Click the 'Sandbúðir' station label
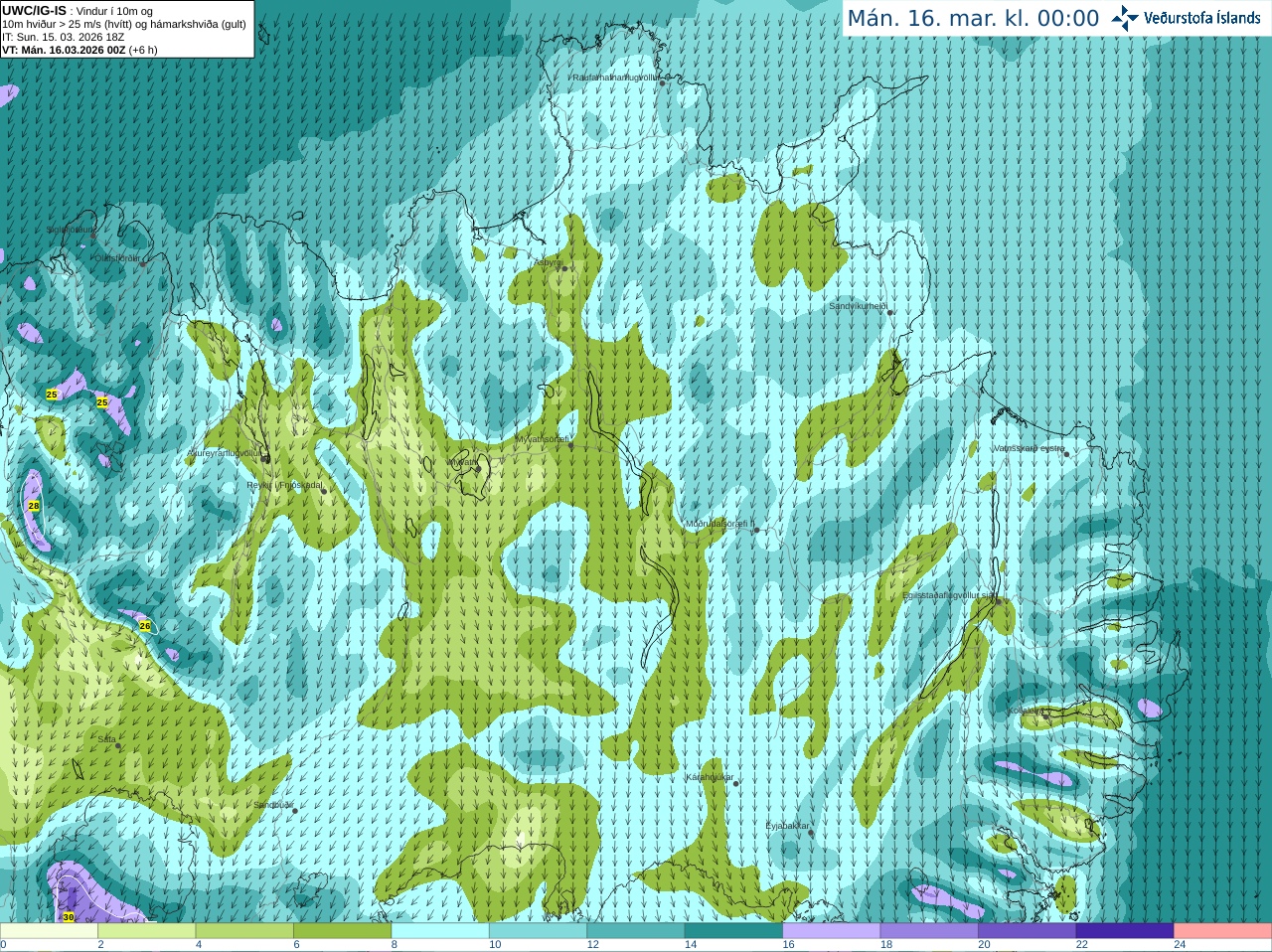The width and height of the screenshot is (1272, 952). (x=273, y=805)
